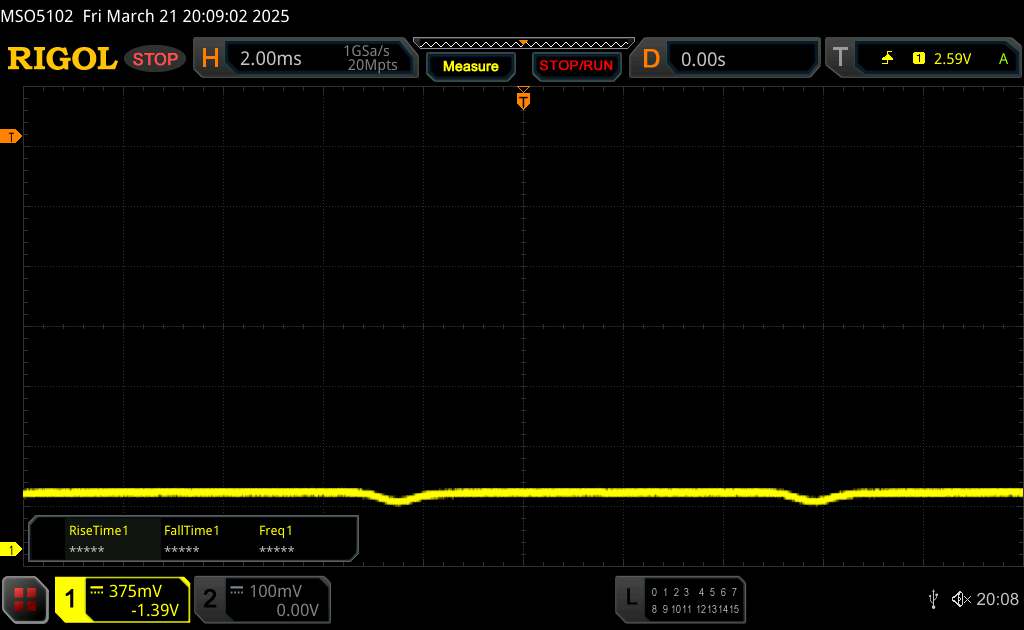Enable channel 2 with the 100mV label
The width and height of the screenshot is (1024, 630).
tap(261, 599)
